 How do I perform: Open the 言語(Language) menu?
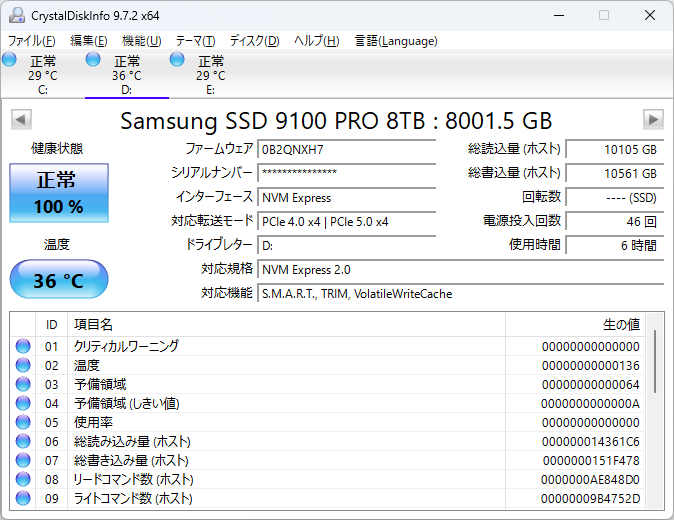point(396,41)
